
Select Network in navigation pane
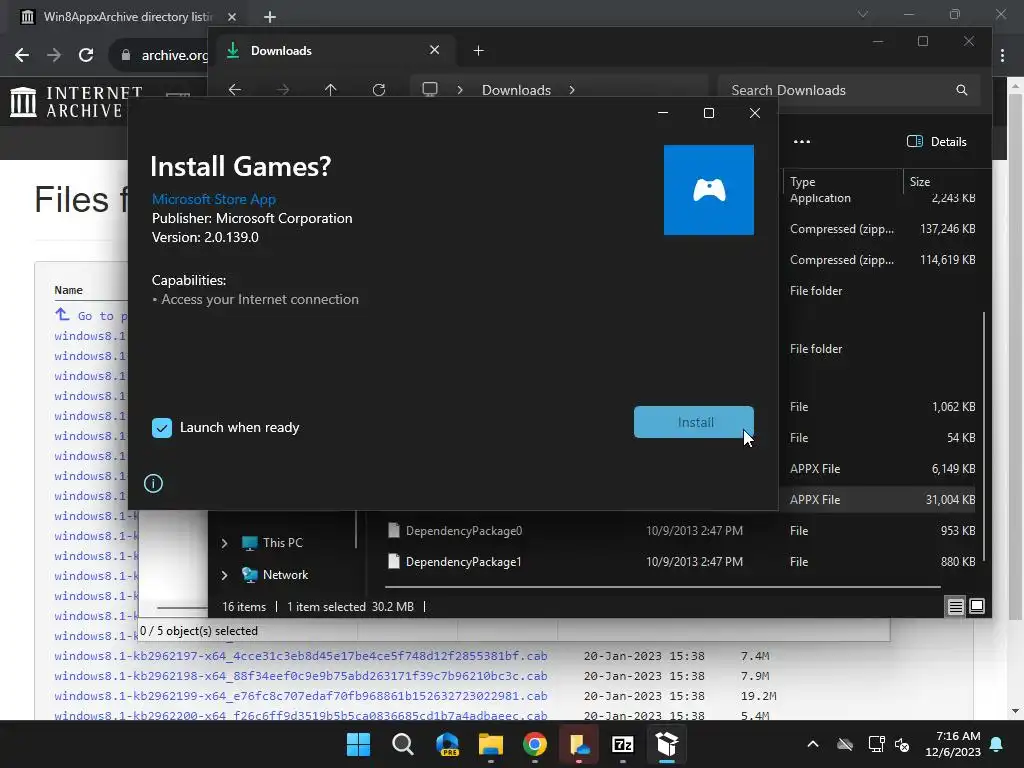(285, 575)
